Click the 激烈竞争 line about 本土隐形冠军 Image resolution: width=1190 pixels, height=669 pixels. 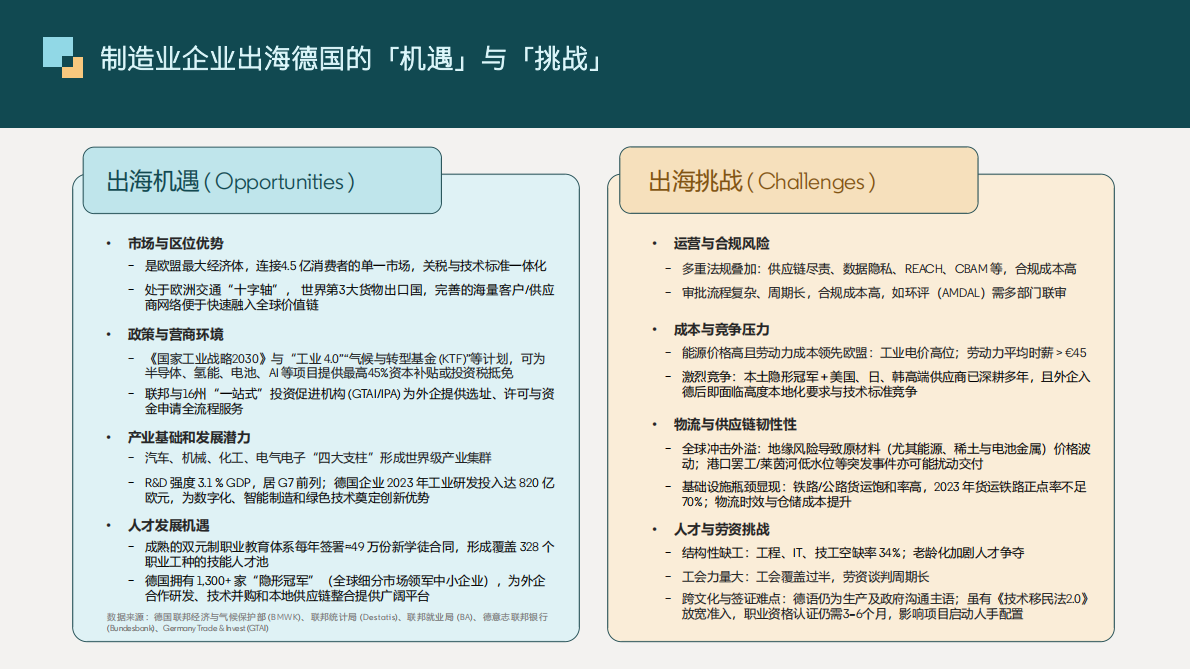pos(886,385)
